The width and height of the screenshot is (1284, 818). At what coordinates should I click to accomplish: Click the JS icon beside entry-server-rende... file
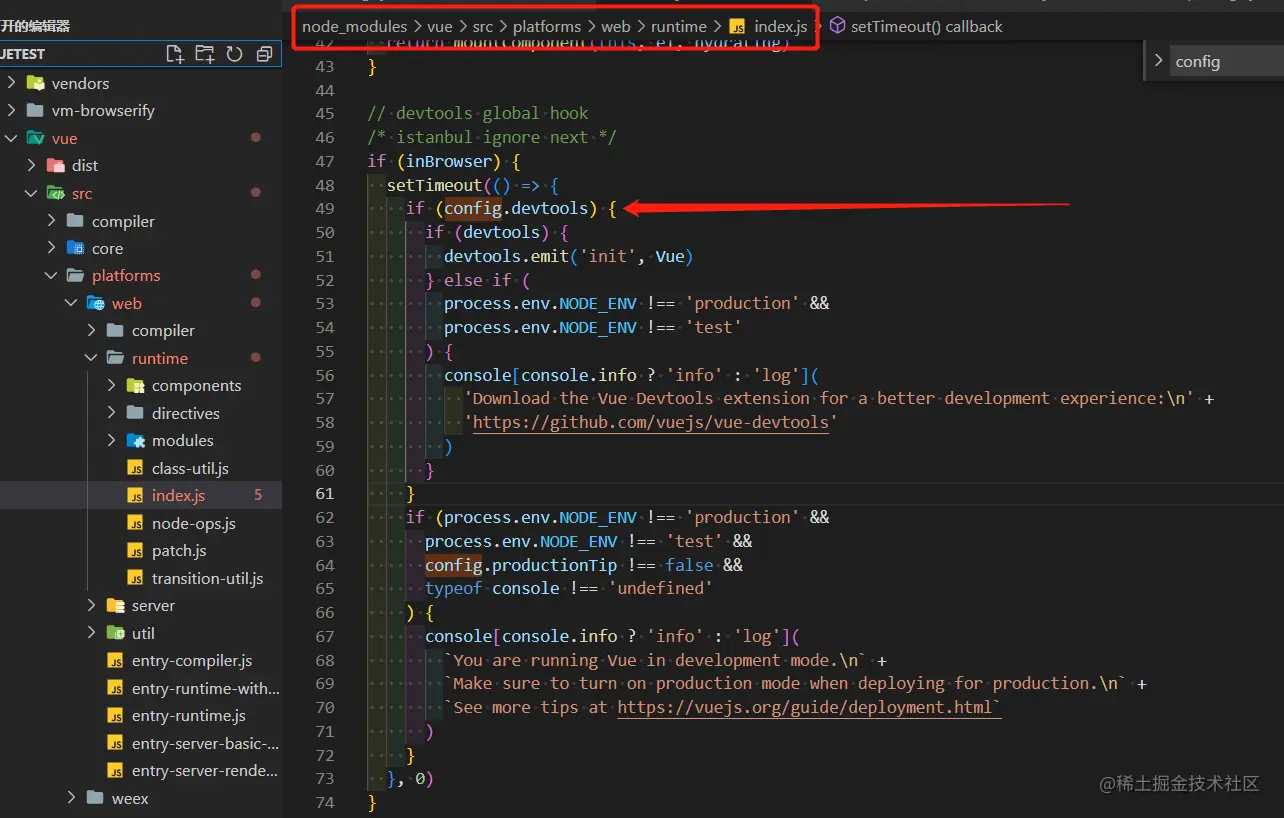[x=115, y=771]
